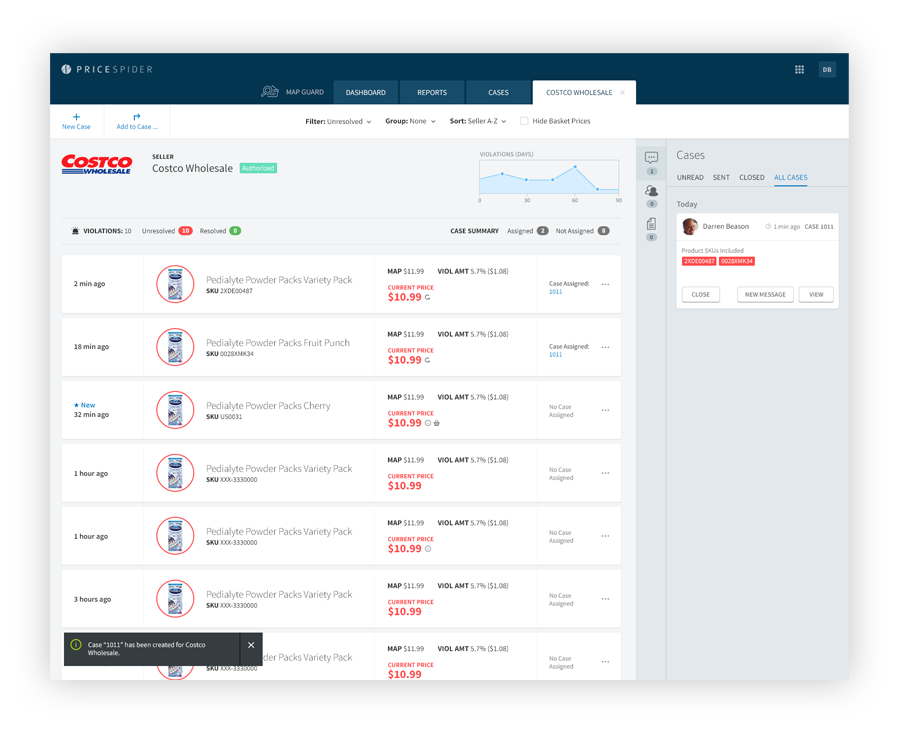Click the New Message button
Image resolution: width=900 pixels, height=746 pixels.
pyautogui.click(x=765, y=294)
